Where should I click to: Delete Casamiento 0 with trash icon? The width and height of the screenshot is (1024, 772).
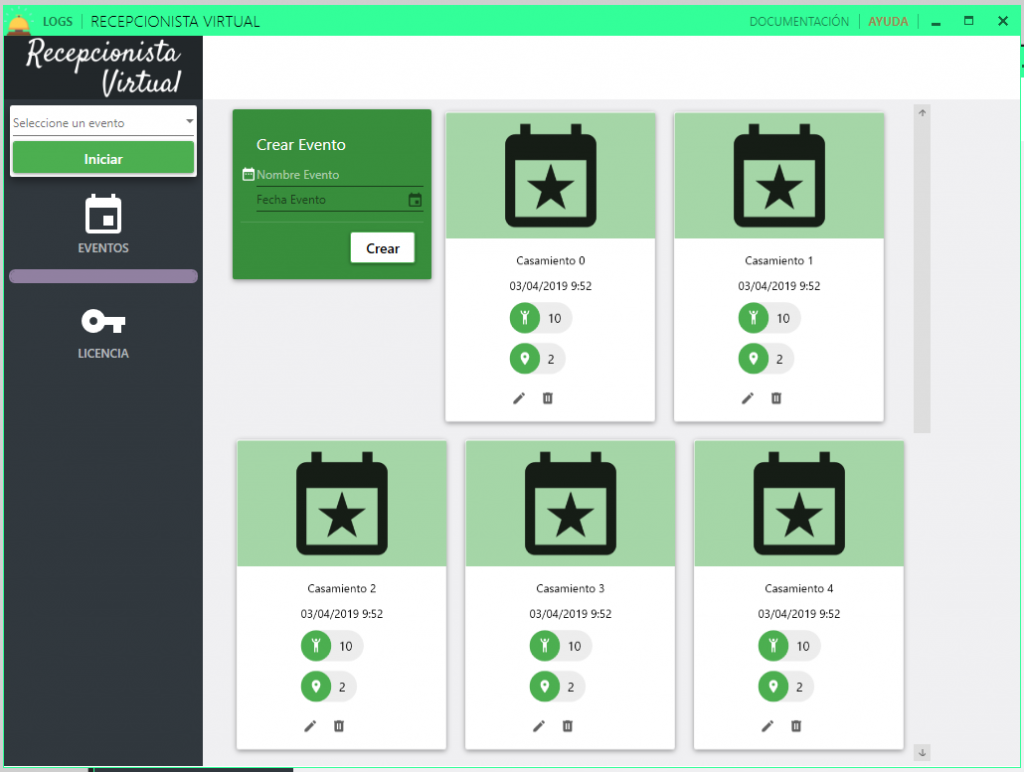(x=547, y=398)
